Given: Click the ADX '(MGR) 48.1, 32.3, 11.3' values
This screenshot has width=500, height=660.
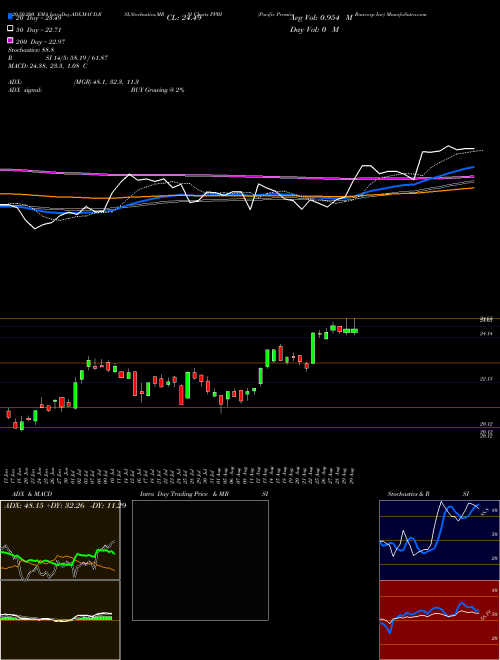Looking at the screenshot, I should (106, 82).
